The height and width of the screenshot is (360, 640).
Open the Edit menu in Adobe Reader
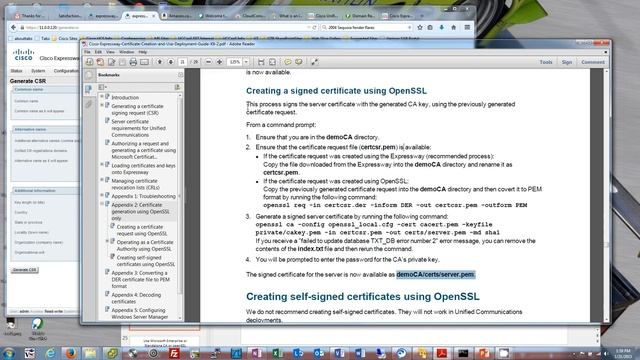coord(98,52)
